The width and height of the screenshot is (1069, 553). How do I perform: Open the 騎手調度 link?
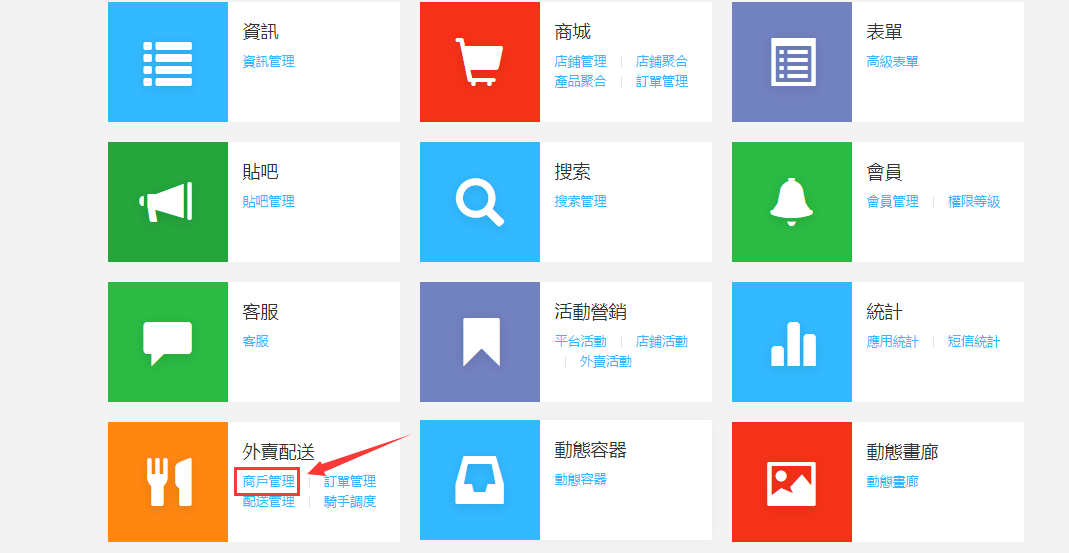click(x=350, y=501)
